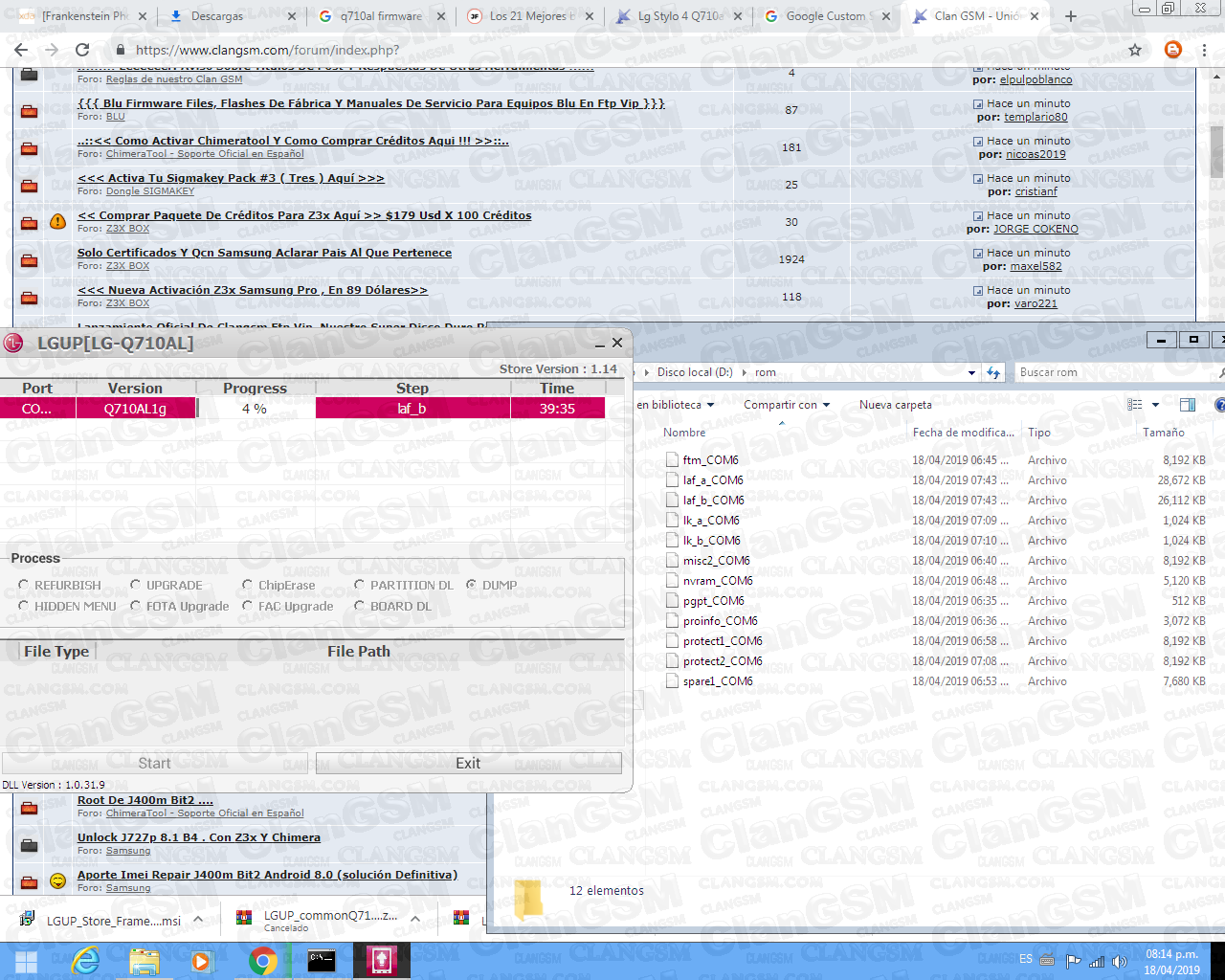The width and height of the screenshot is (1225, 980).
Task: Open the 'Compartir con' dropdown in Explorer
Action: pos(787,405)
